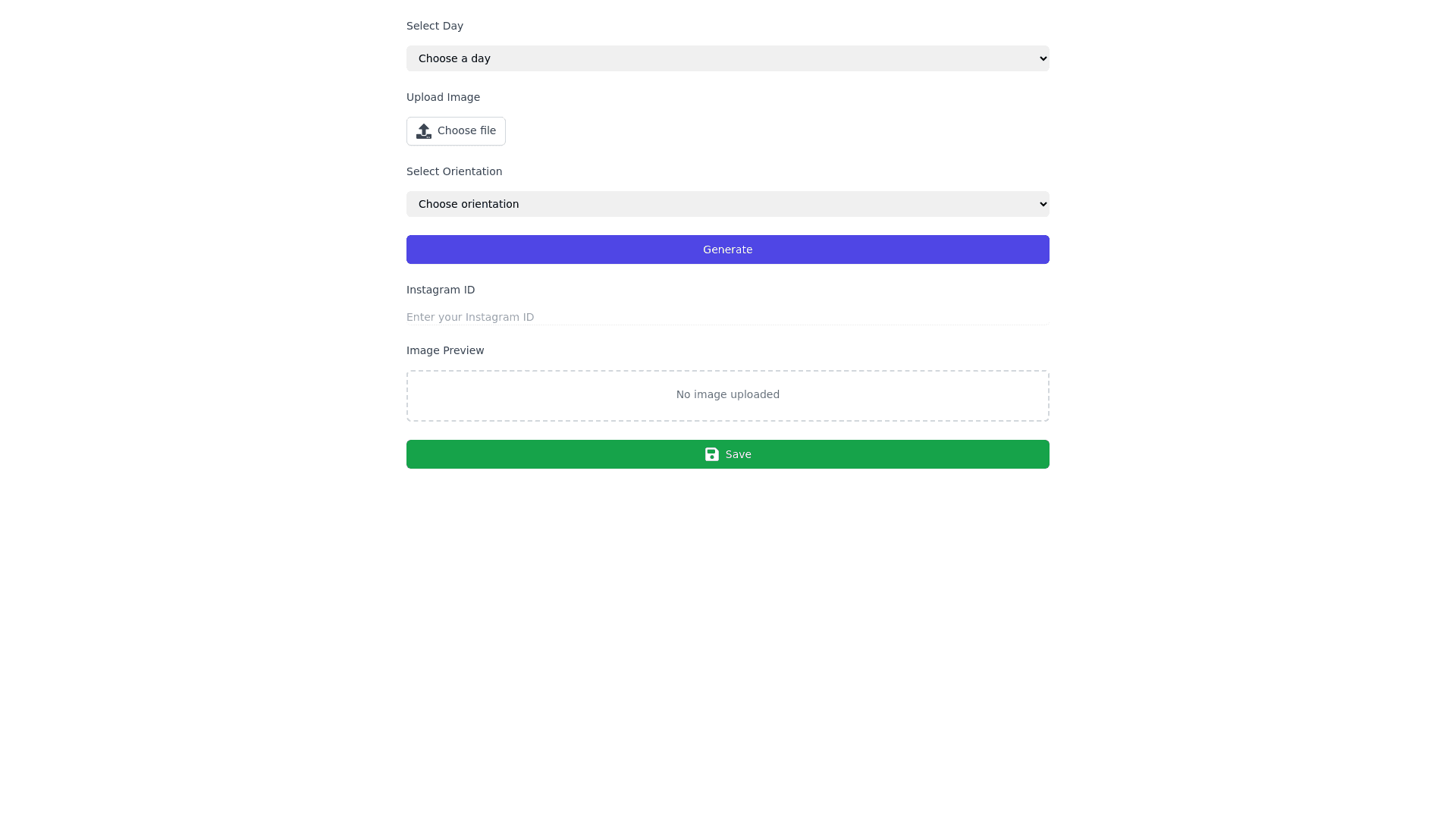
Task: Click the Image Preview label
Action: [x=445, y=350]
